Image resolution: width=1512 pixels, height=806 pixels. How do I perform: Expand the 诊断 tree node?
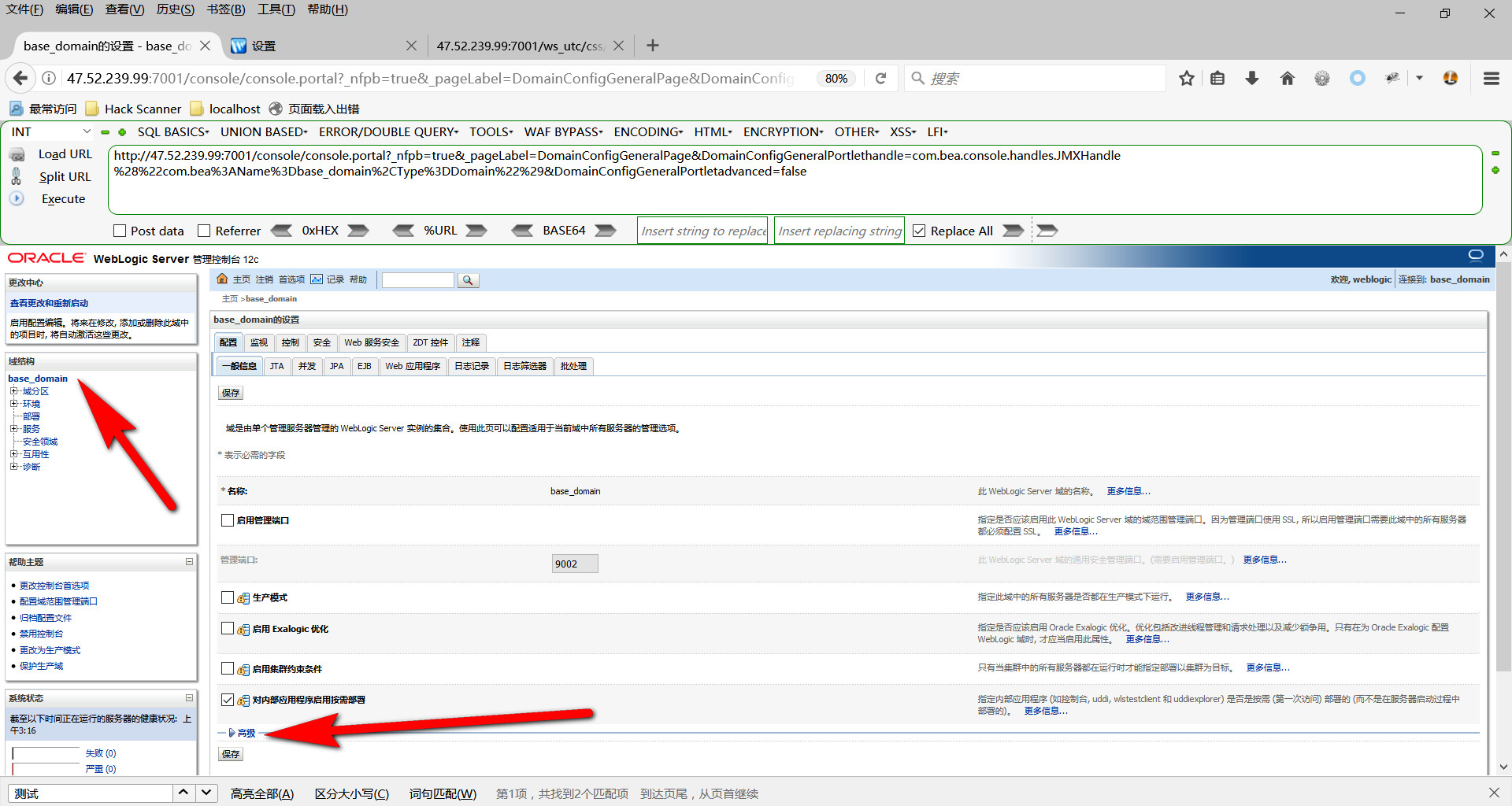coord(13,467)
